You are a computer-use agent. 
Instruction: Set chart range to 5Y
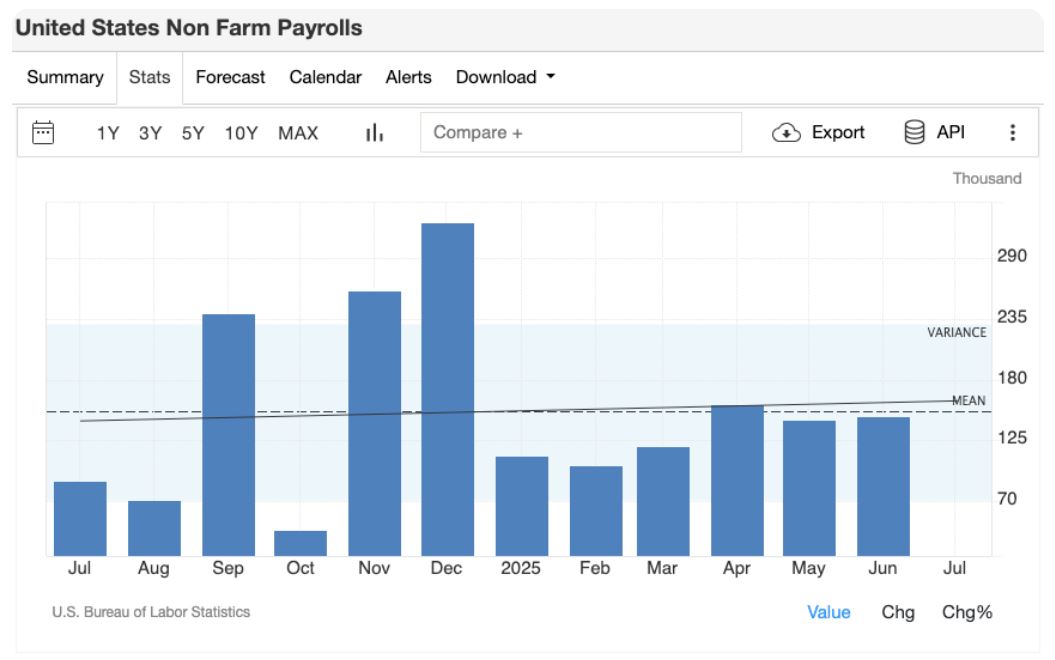click(x=193, y=133)
